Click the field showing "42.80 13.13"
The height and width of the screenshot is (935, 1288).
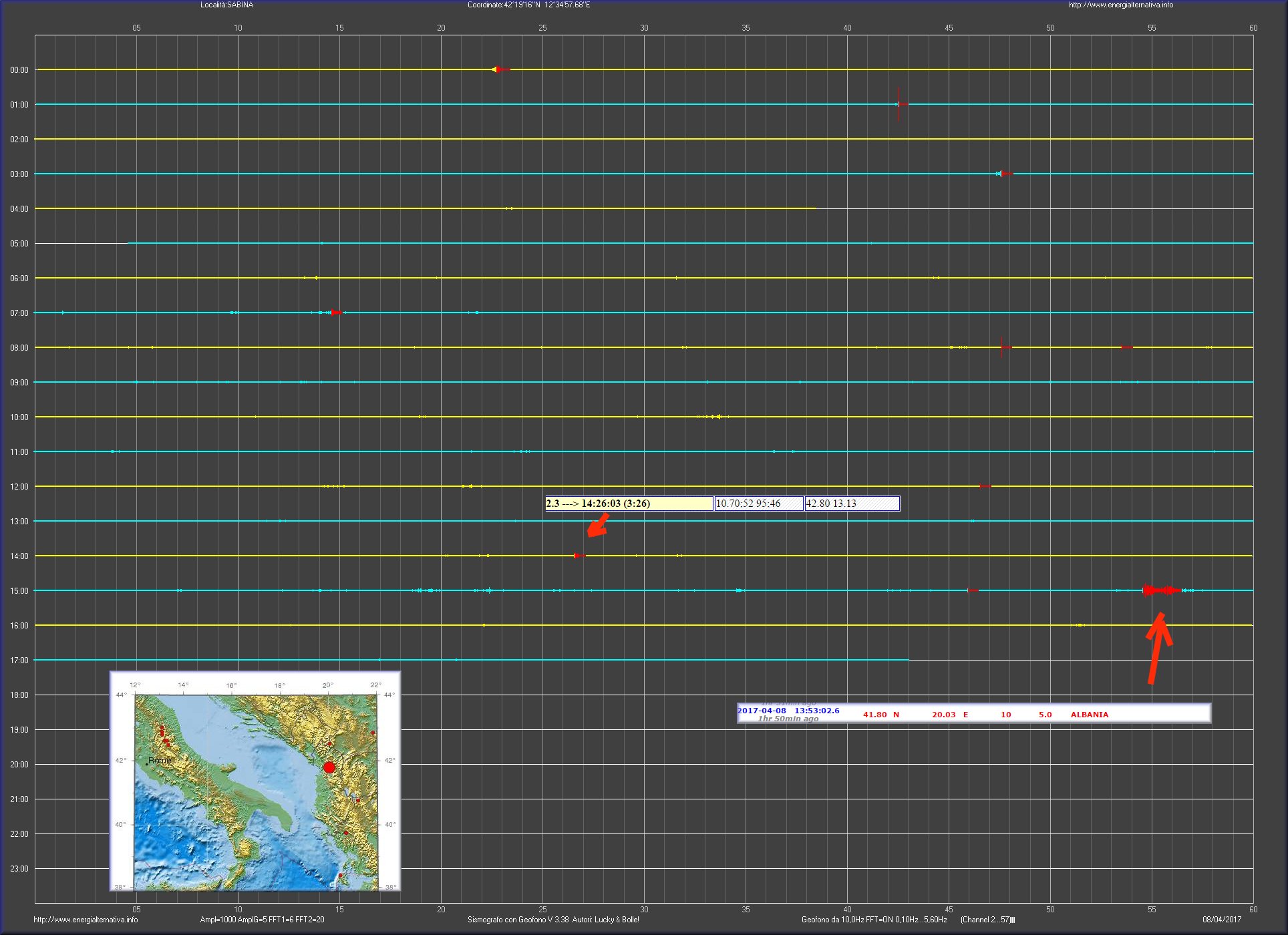[x=852, y=504]
